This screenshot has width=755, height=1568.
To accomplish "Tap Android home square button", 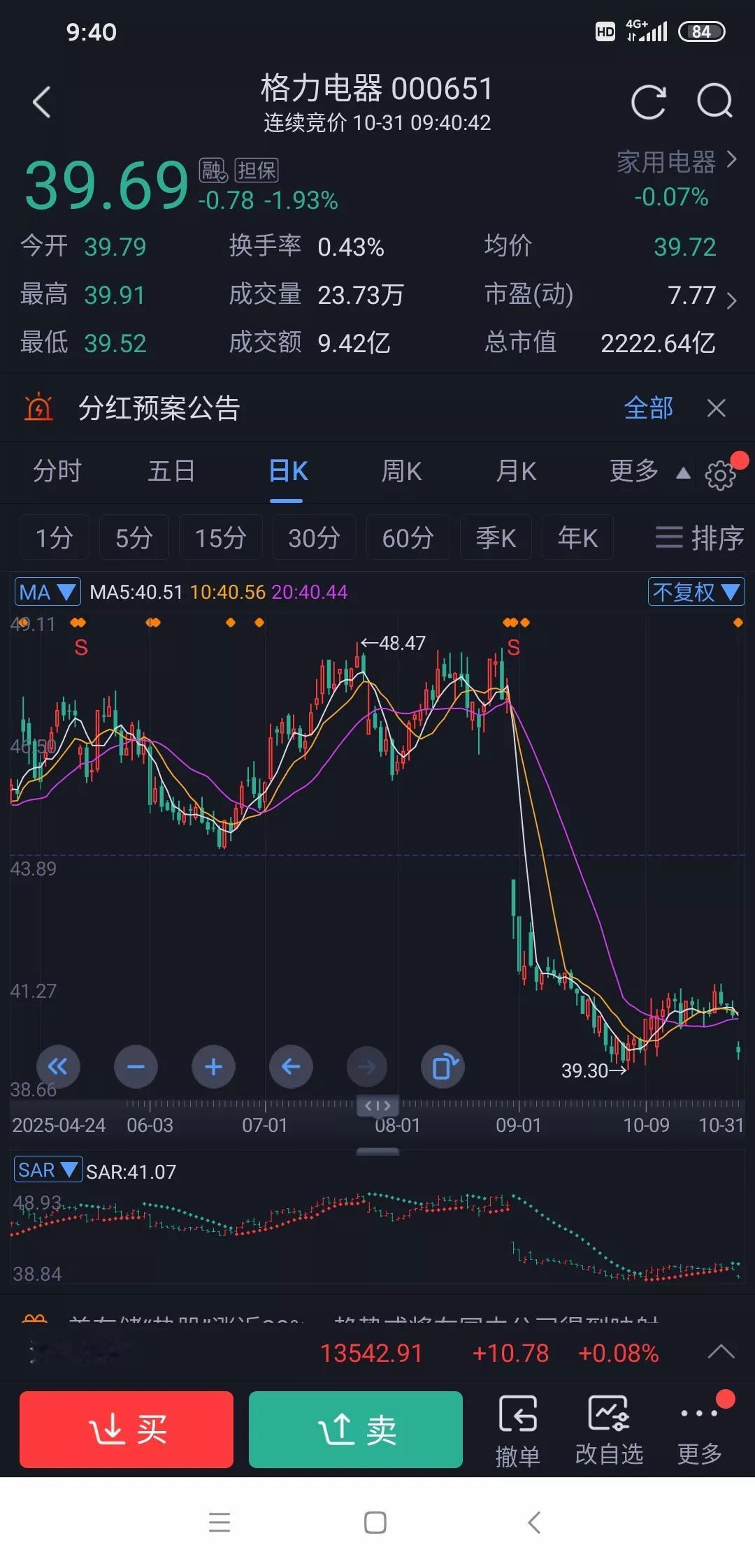I will 375,1523.
